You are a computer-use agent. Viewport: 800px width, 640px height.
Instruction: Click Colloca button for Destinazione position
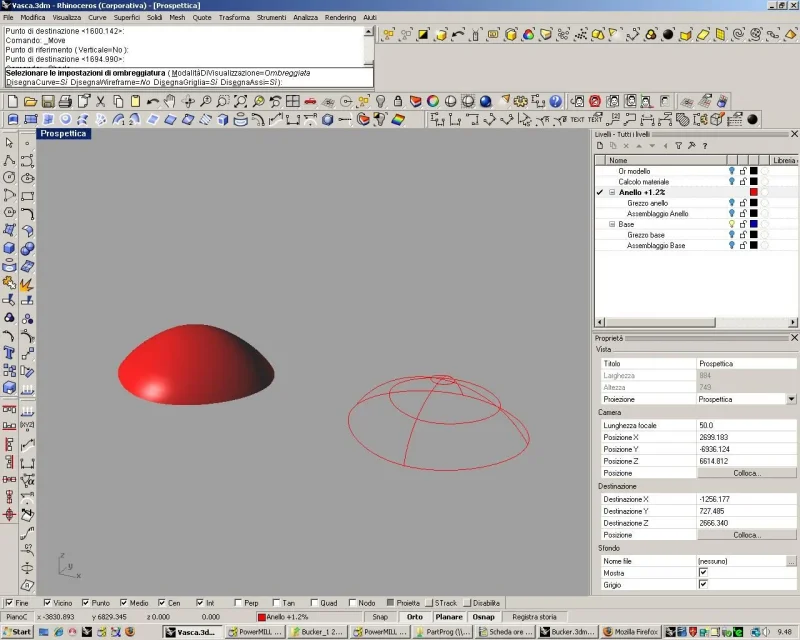[747, 535]
